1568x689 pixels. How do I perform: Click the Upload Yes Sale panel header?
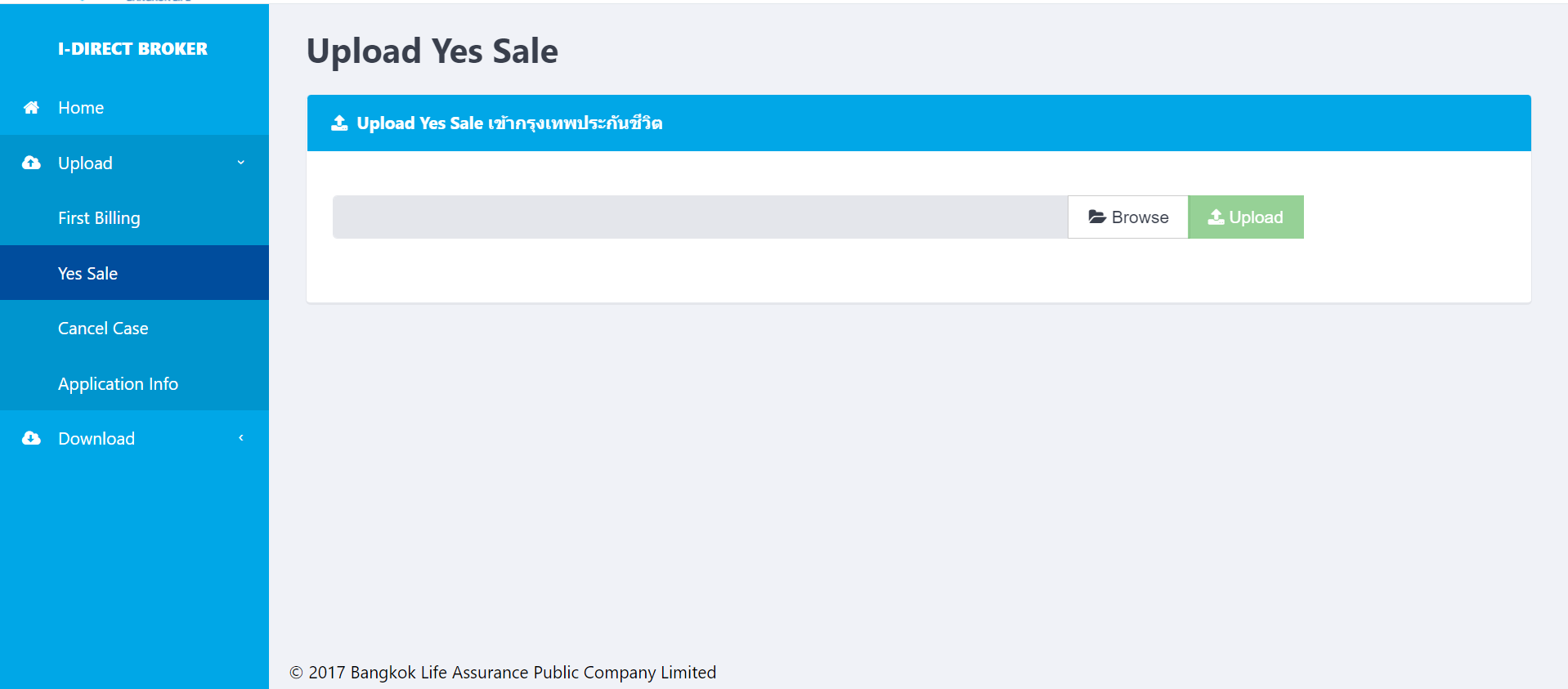919,123
